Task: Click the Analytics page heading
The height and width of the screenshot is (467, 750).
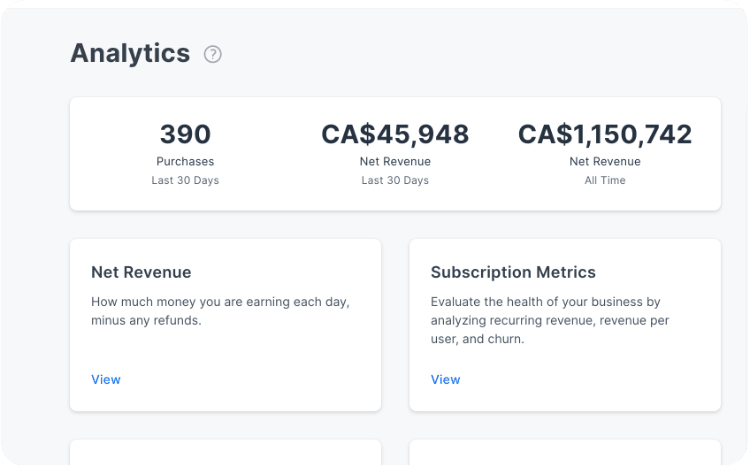Action: (130, 53)
